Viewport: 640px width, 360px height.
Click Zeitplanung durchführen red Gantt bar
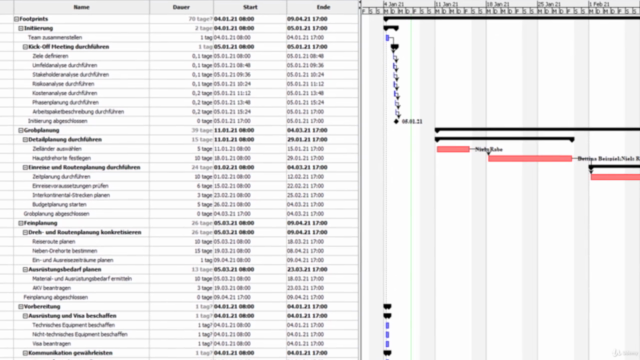(x=615, y=177)
